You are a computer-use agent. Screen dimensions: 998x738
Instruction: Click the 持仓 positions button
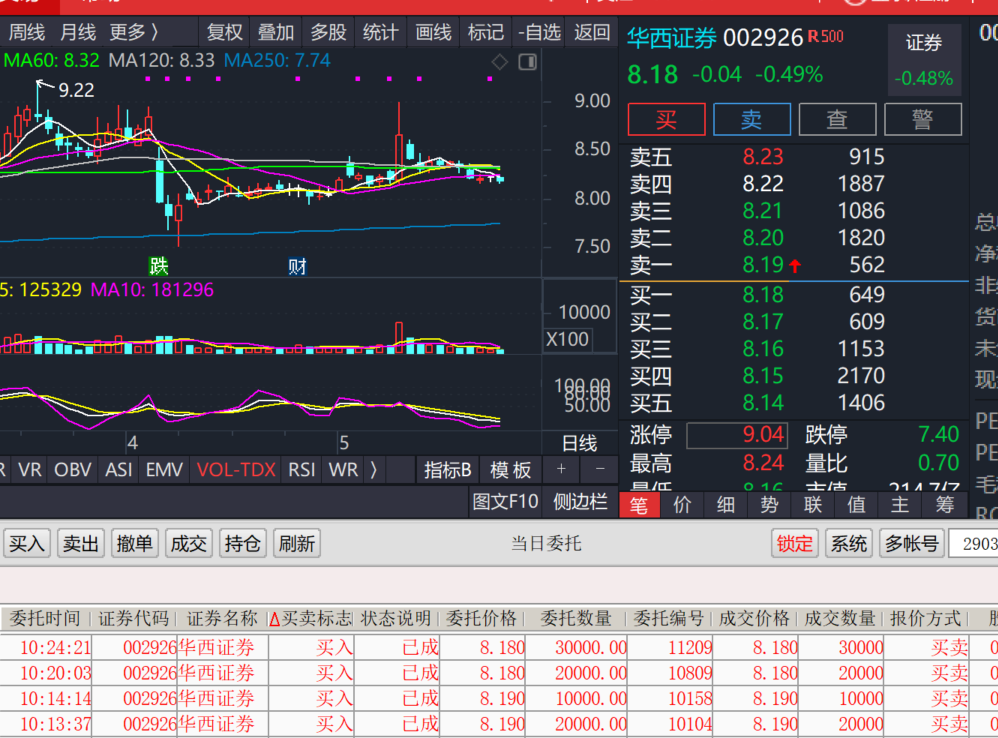242,543
